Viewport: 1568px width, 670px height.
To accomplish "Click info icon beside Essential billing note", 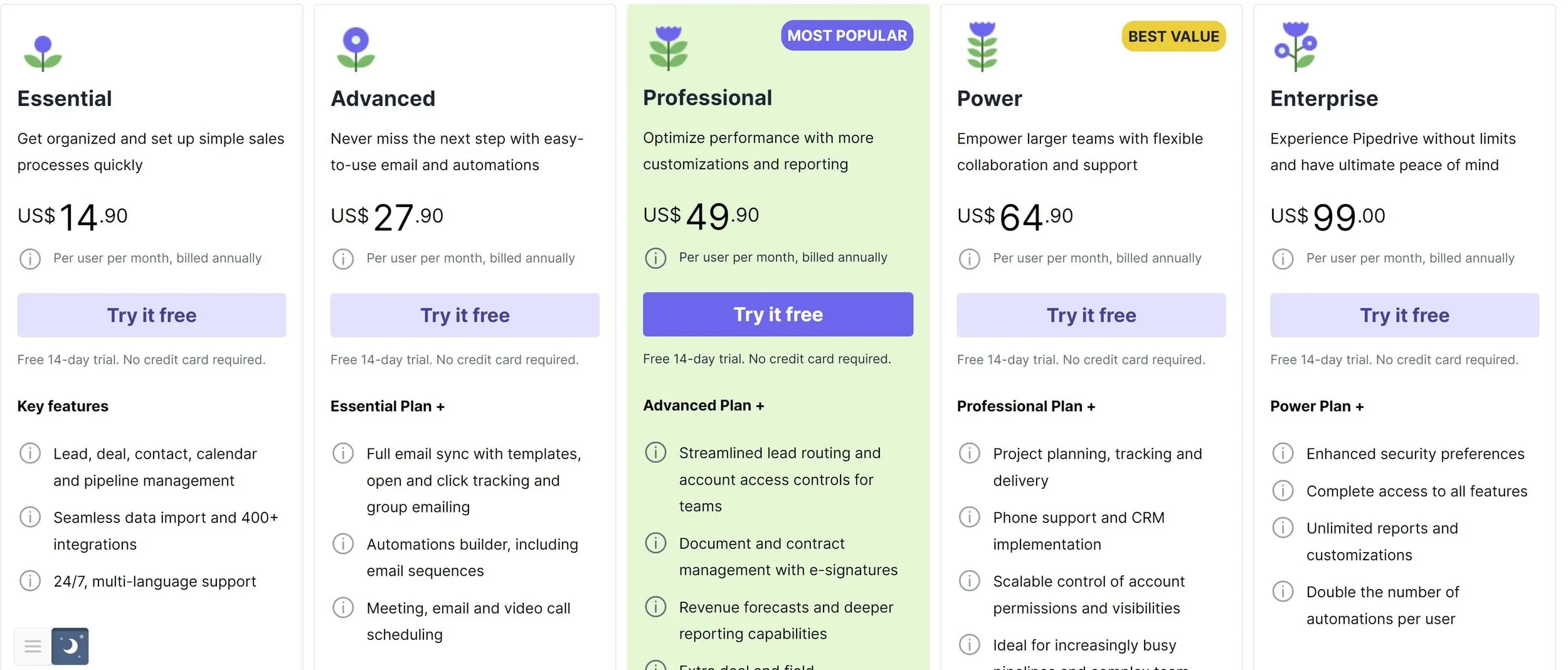I will click(30, 258).
